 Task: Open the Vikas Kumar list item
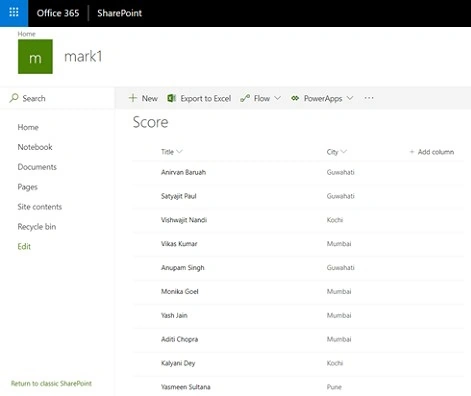[179, 244]
